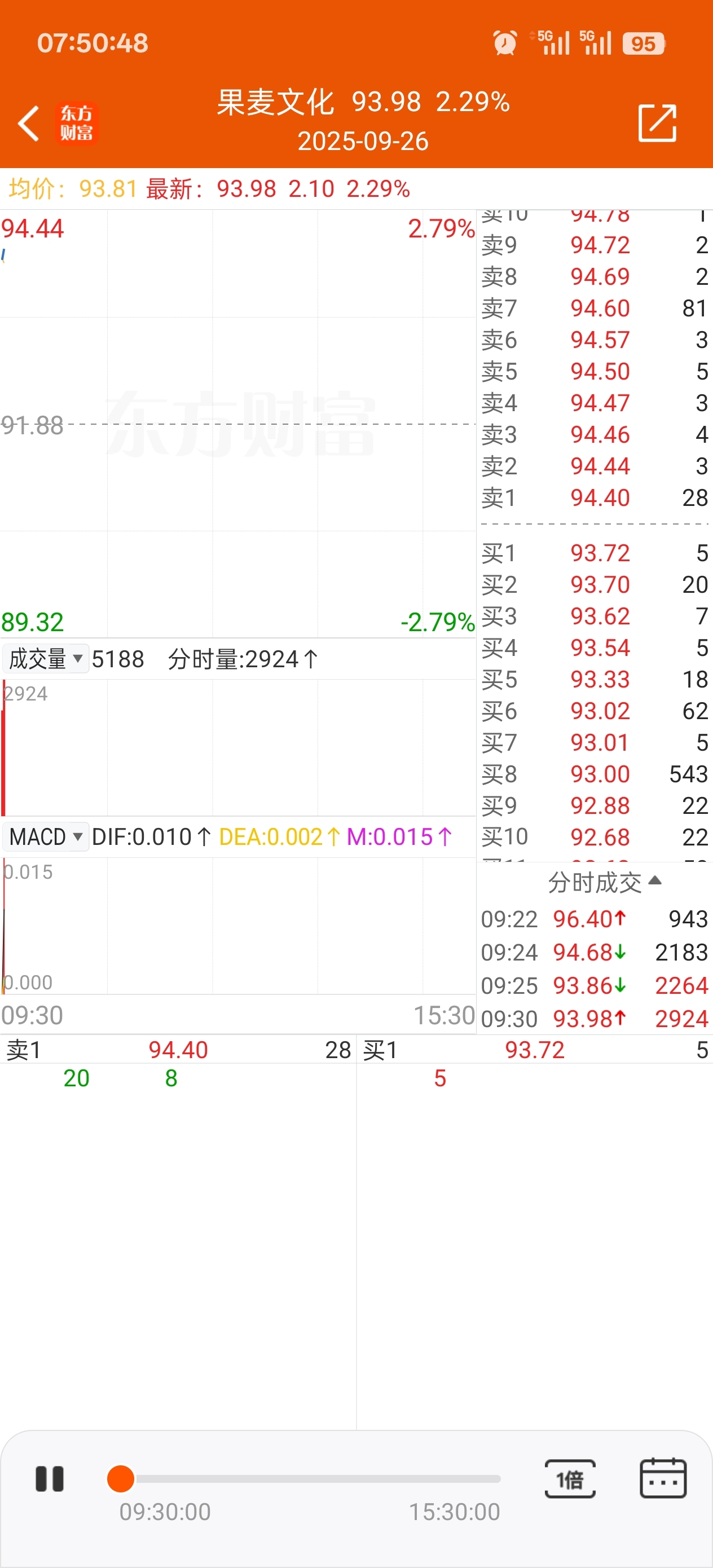The image size is (713, 1568).
Task: Tap the share export icon
Action: (x=657, y=123)
